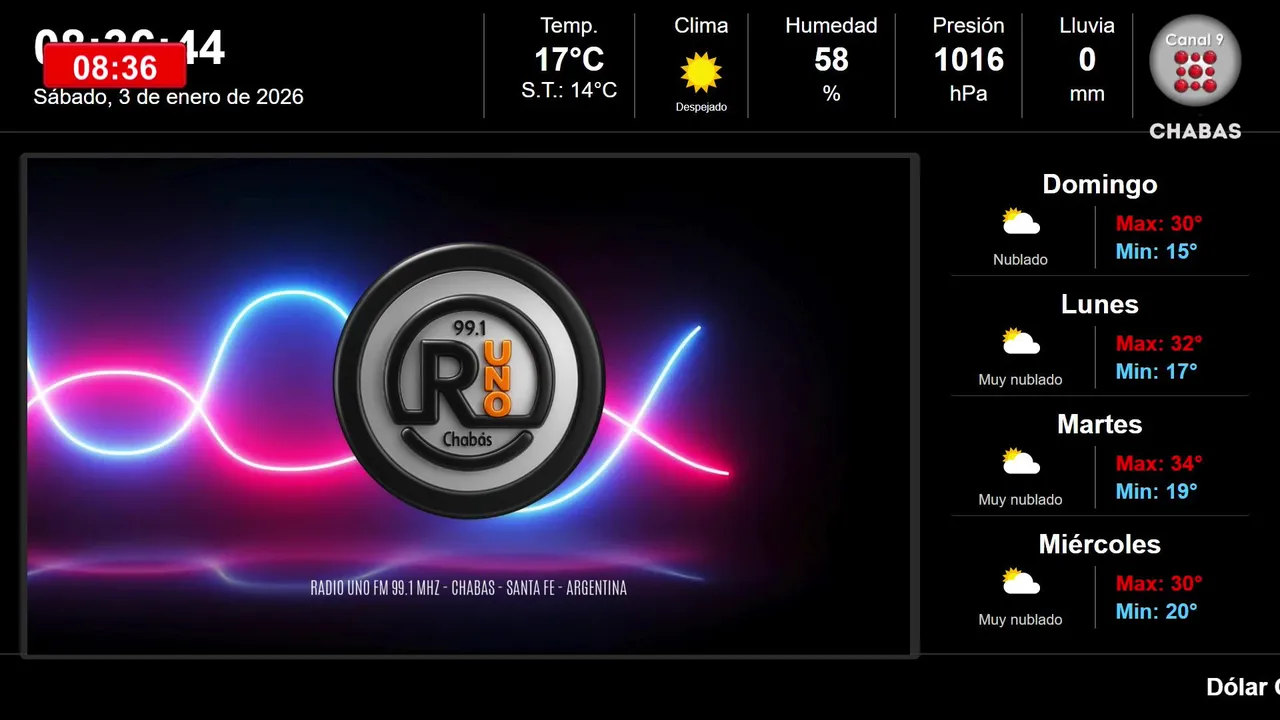Click the Domingo forecast heading
The image size is (1280, 720).
pyautogui.click(x=1100, y=184)
